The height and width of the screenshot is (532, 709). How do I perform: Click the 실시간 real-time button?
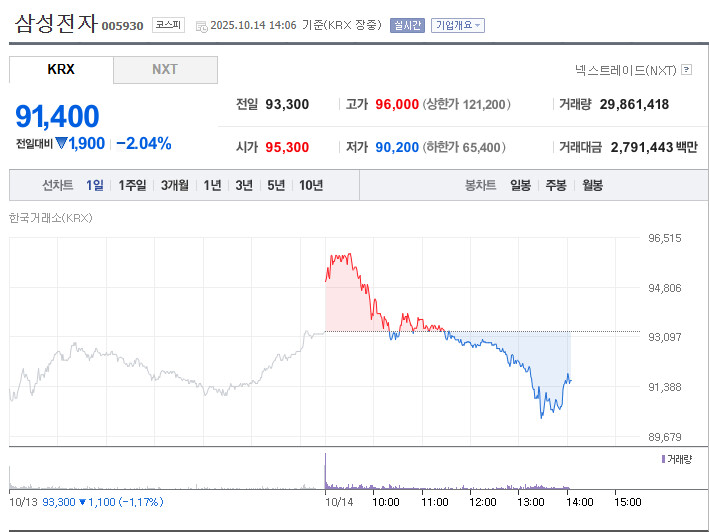(407, 25)
